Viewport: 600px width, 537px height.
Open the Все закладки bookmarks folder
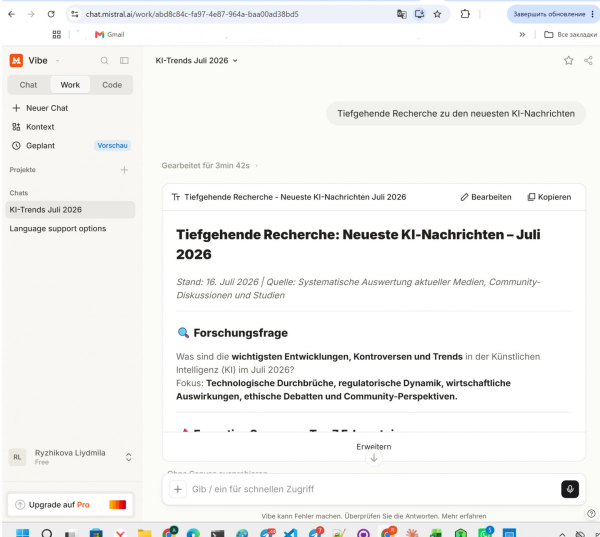(x=571, y=34)
